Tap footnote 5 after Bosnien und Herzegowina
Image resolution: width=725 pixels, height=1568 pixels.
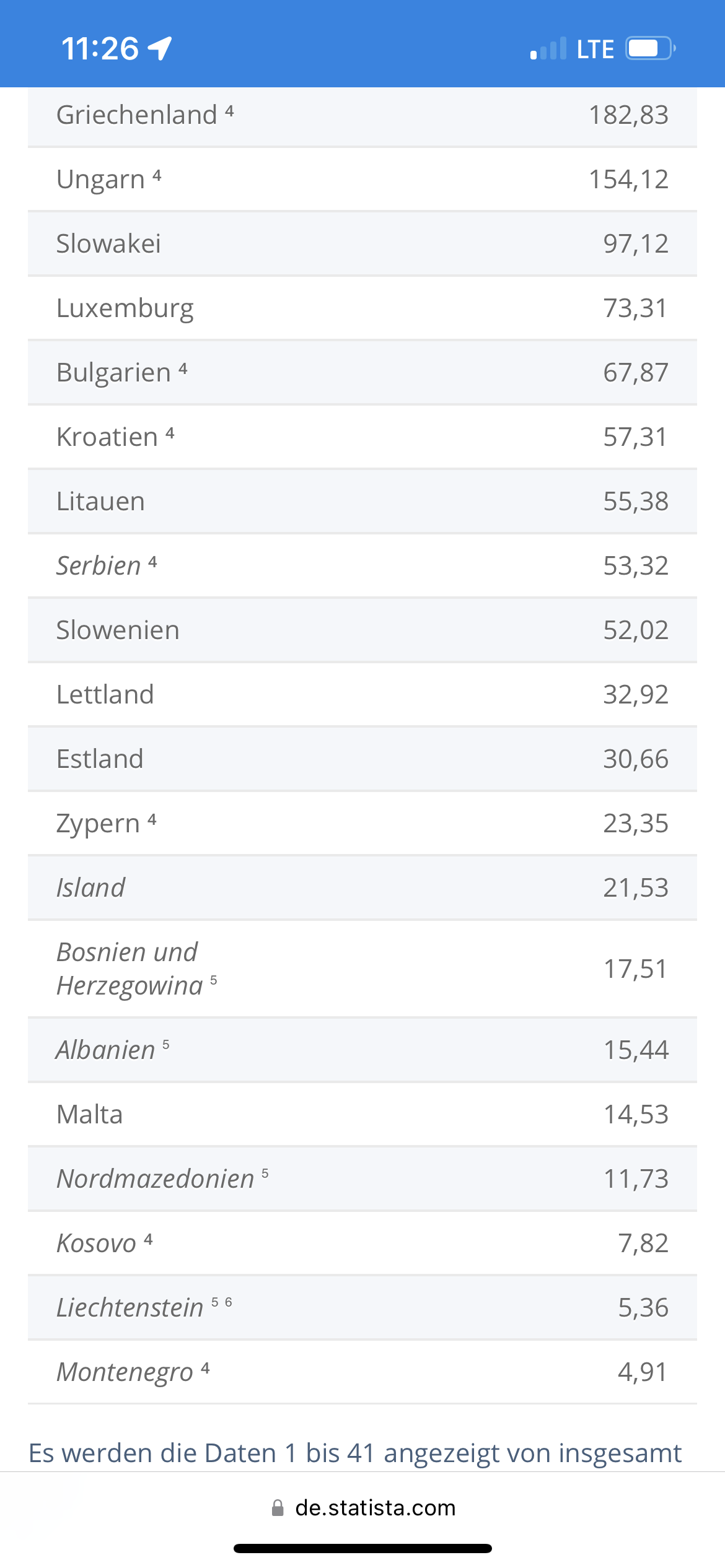click(214, 980)
